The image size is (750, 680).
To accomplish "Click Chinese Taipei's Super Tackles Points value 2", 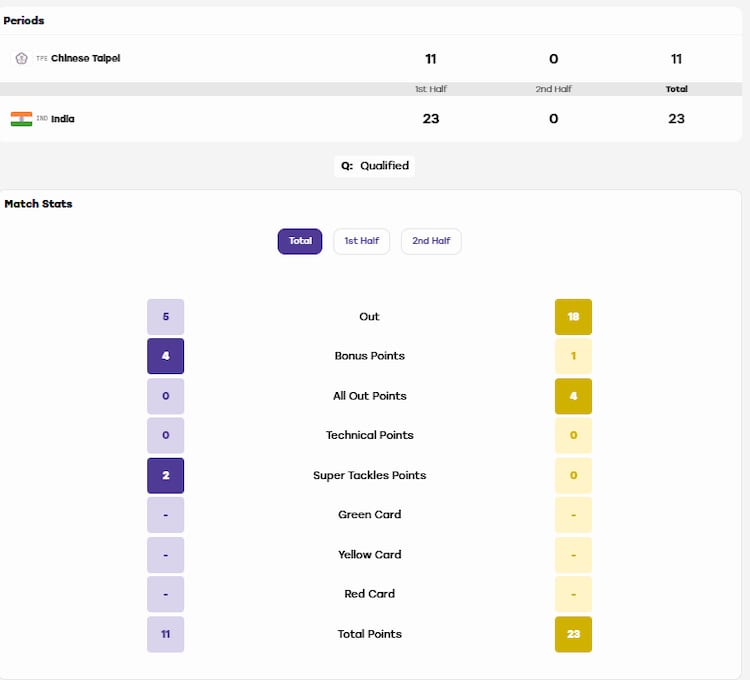I will point(165,475).
